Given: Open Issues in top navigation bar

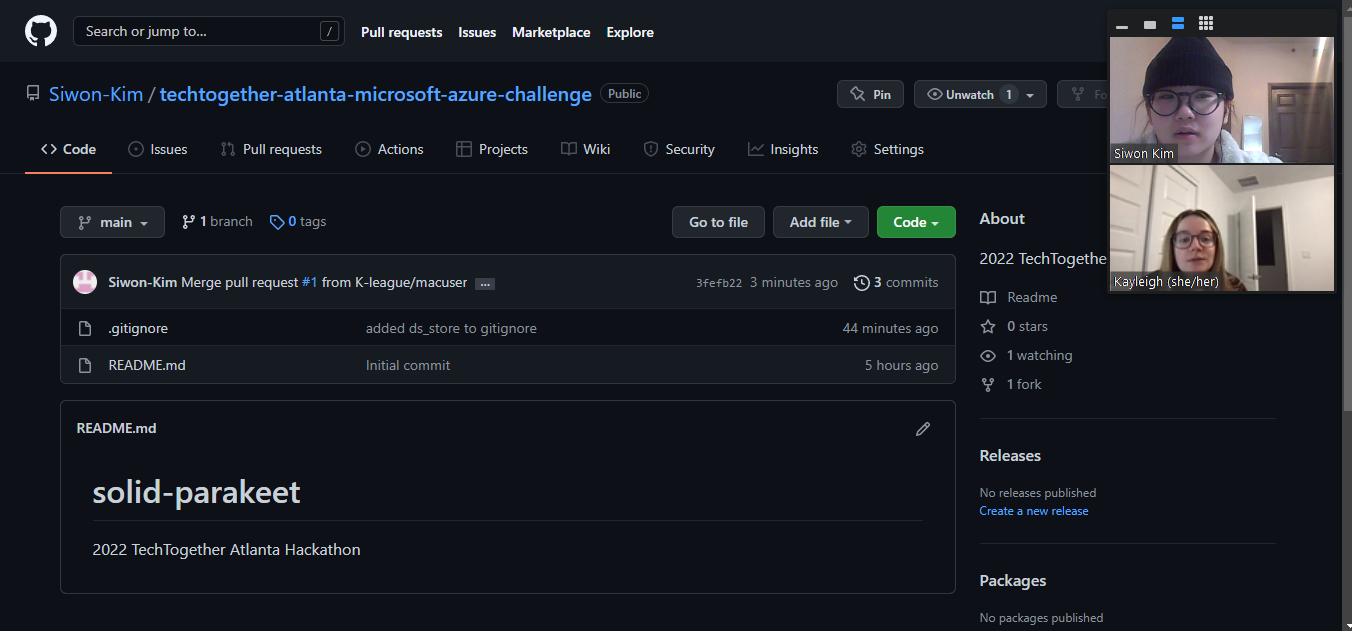Looking at the screenshot, I should [x=477, y=32].
